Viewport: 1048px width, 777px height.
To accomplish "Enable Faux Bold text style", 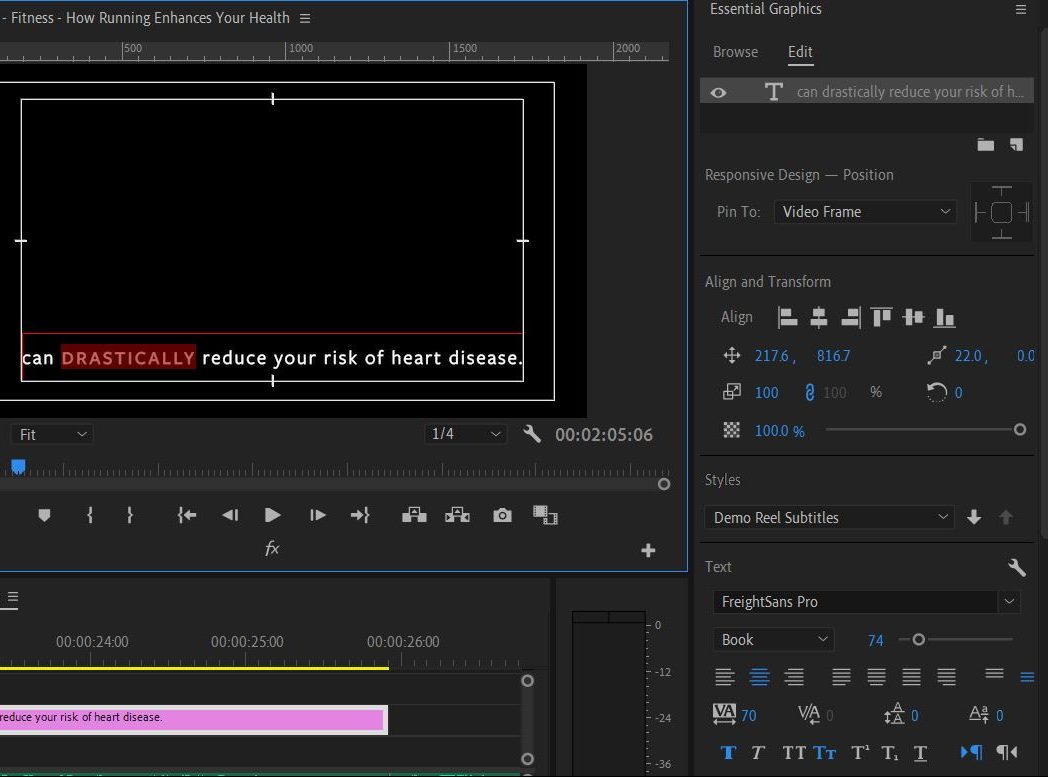I will pyautogui.click(x=728, y=753).
